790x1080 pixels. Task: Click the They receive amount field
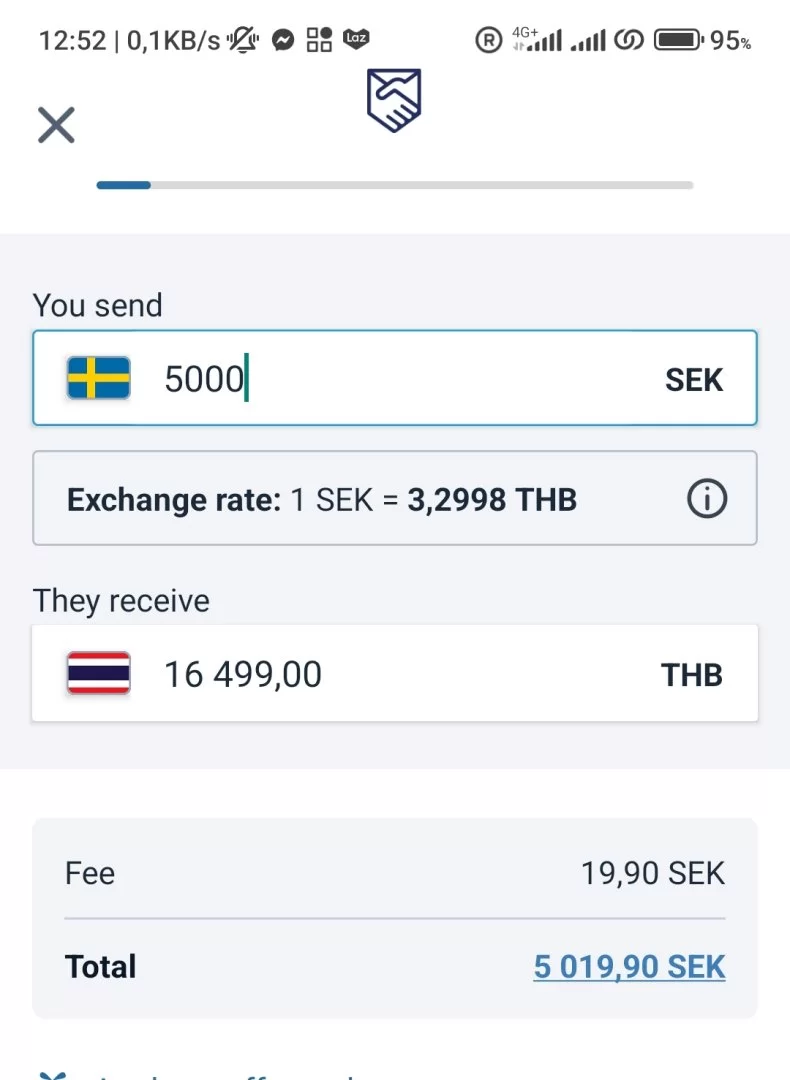coord(400,674)
